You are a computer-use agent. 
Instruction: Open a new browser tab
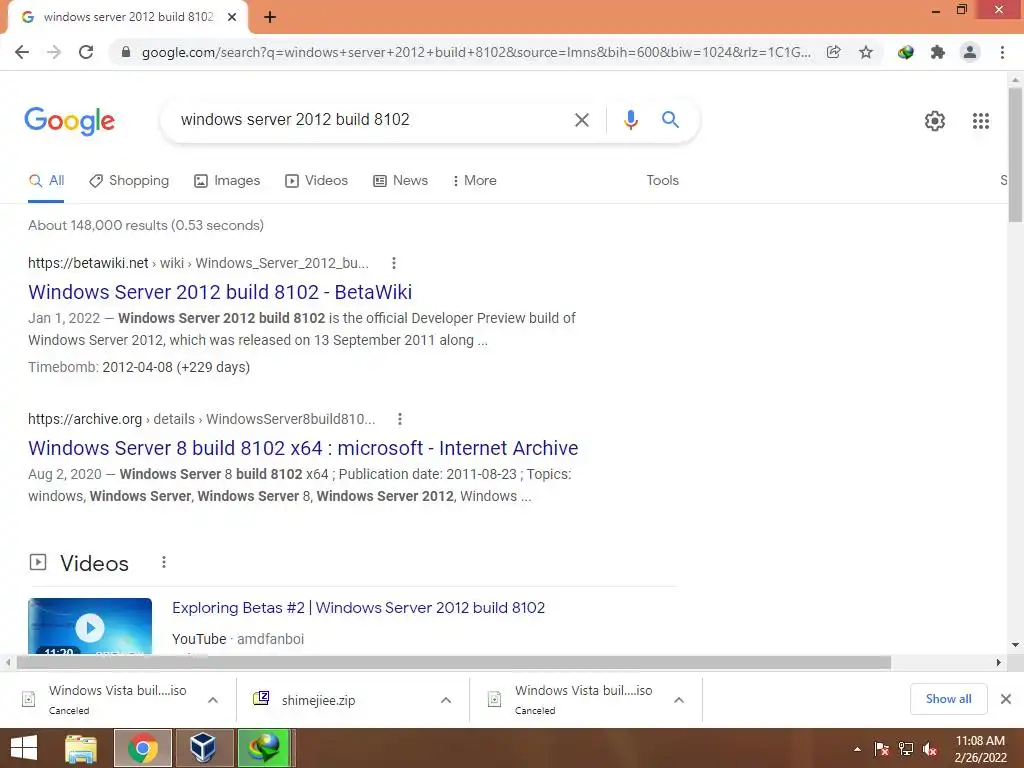coord(270,18)
